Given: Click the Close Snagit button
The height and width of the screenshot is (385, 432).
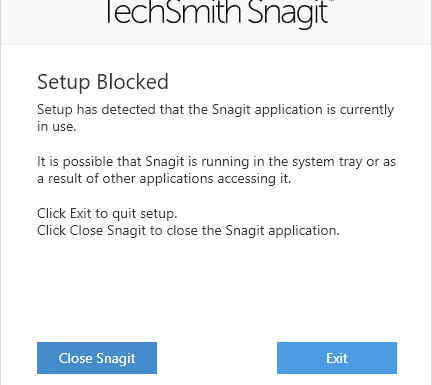Looking at the screenshot, I should (97, 358).
